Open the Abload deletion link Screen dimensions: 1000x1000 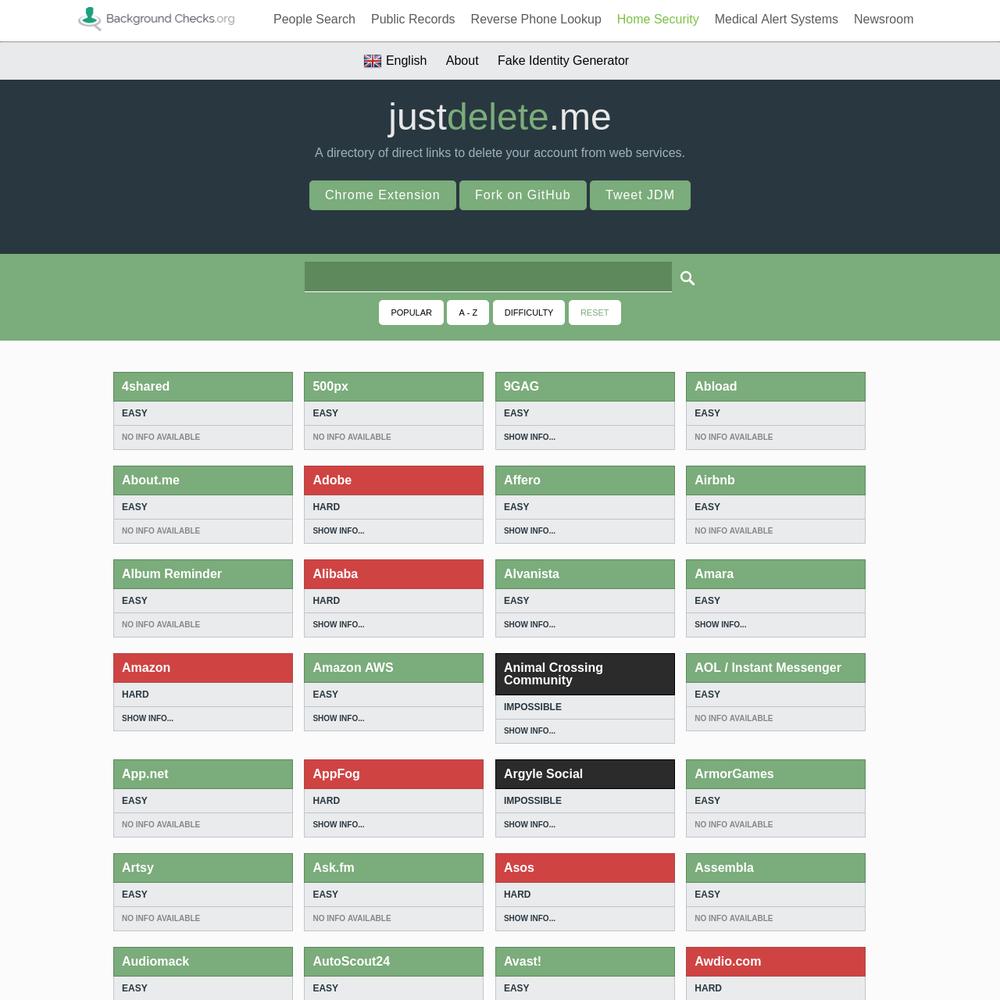(x=775, y=386)
